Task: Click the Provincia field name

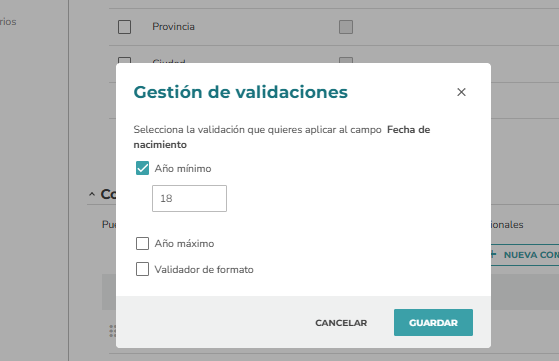Action: (x=173, y=27)
